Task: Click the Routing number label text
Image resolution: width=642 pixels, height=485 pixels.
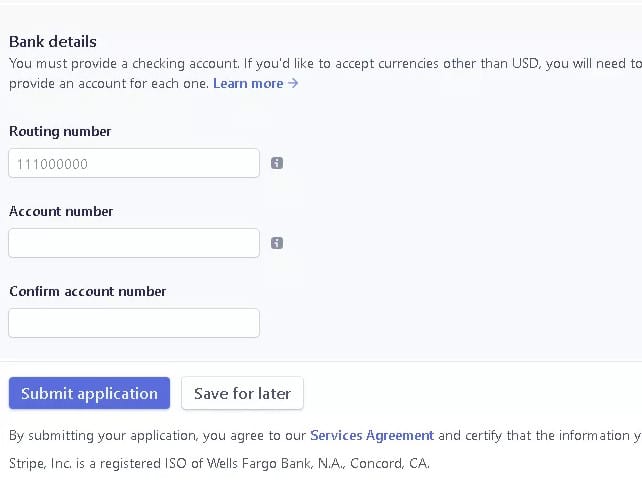Action: tap(60, 131)
